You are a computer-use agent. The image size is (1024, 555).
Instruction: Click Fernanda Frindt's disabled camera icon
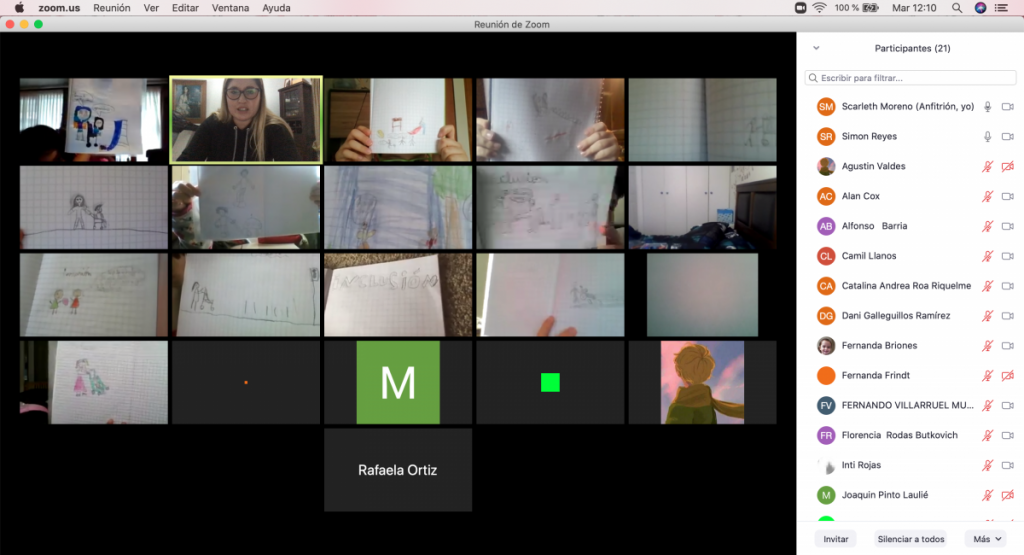(x=1008, y=376)
